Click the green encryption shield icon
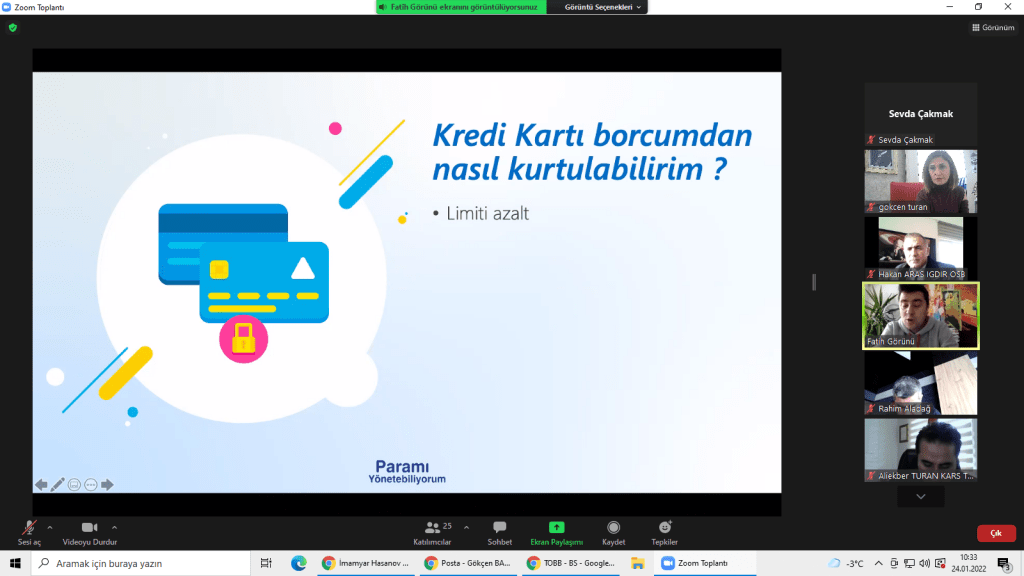Viewport: 1024px width, 576px height. pos(13,27)
